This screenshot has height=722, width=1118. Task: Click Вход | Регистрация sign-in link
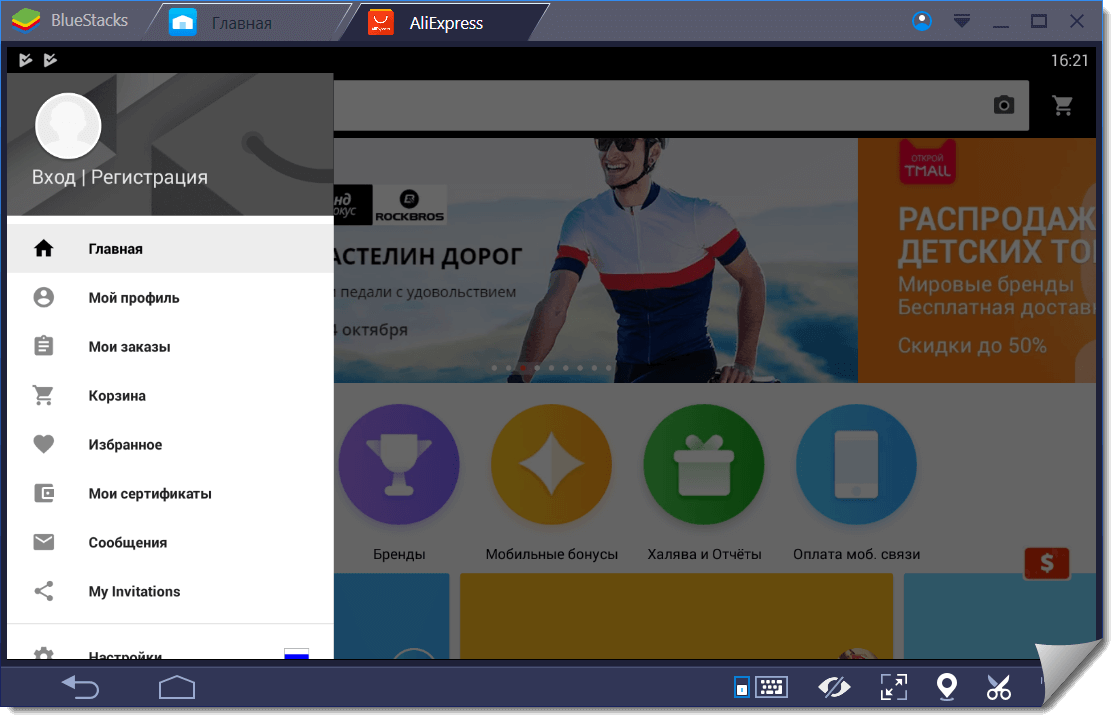pyautogui.click(x=120, y=177)
